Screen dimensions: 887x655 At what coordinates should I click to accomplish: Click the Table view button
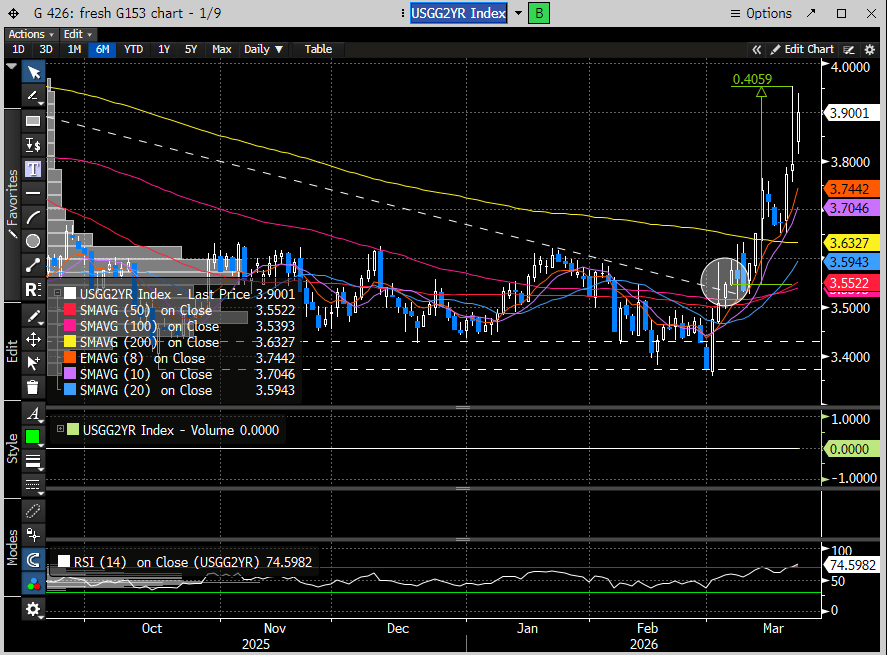click(318, 49)
